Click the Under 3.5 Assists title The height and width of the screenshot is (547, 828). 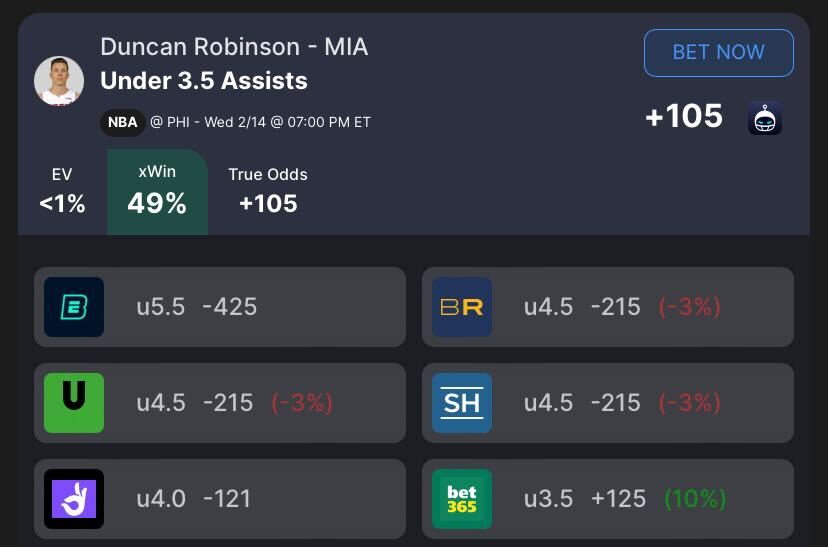point(204,81)
